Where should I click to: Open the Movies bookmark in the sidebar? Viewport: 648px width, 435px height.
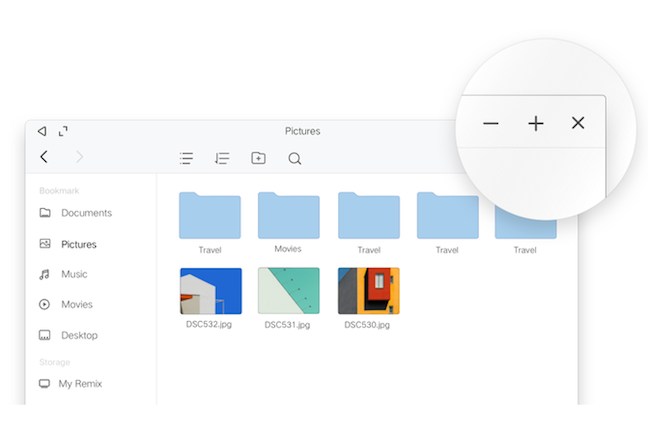(x=66, y=304)
